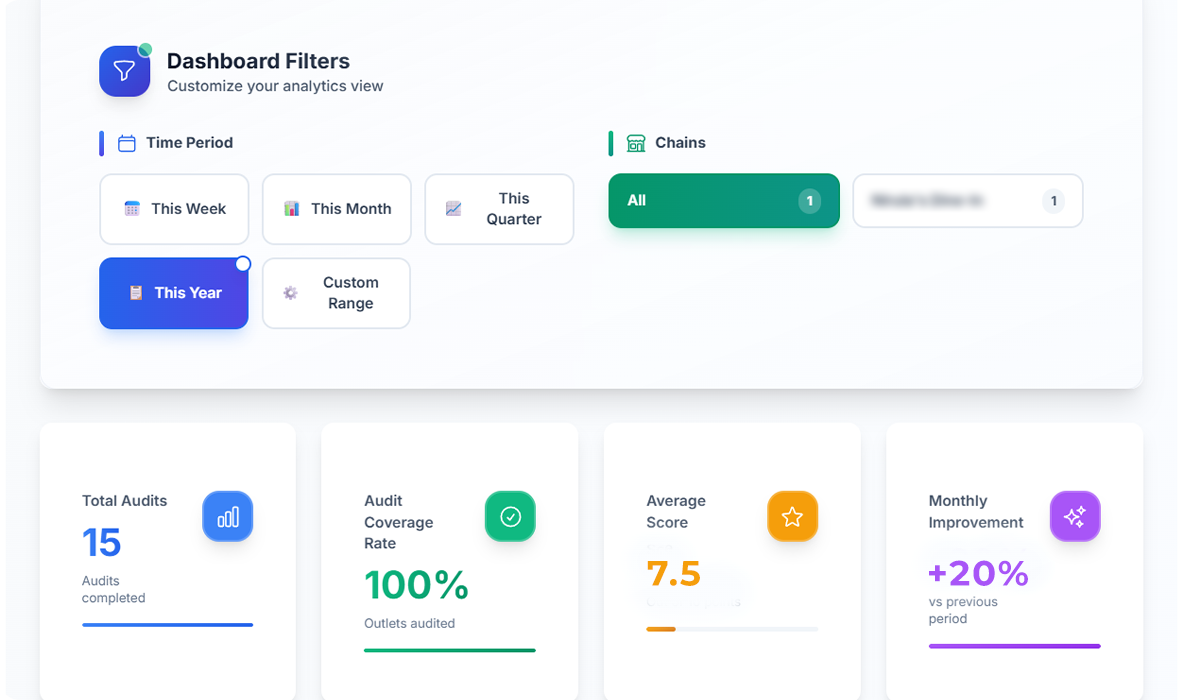Select the This Month filter option
This screenshot has width=1200, height=700.
(x=337, y=209)
